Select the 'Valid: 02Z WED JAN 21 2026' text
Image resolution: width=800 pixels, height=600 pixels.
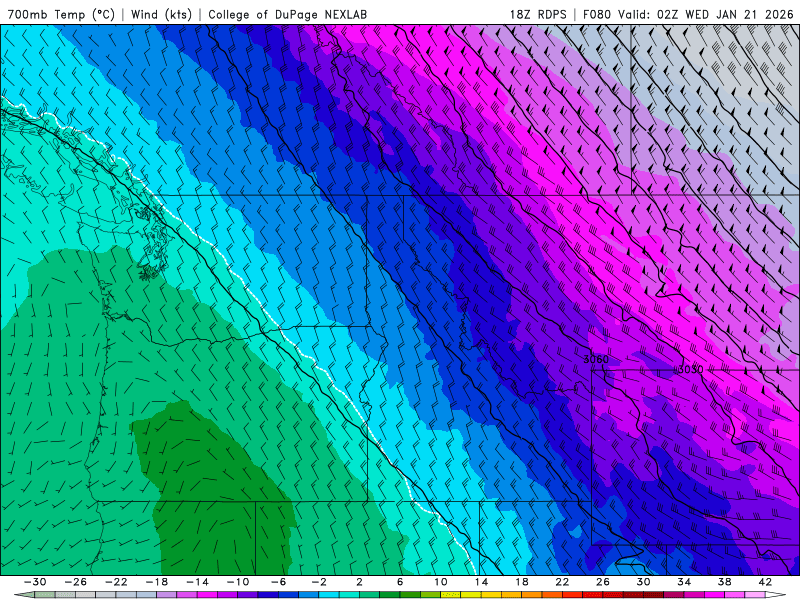click(706, 14)
